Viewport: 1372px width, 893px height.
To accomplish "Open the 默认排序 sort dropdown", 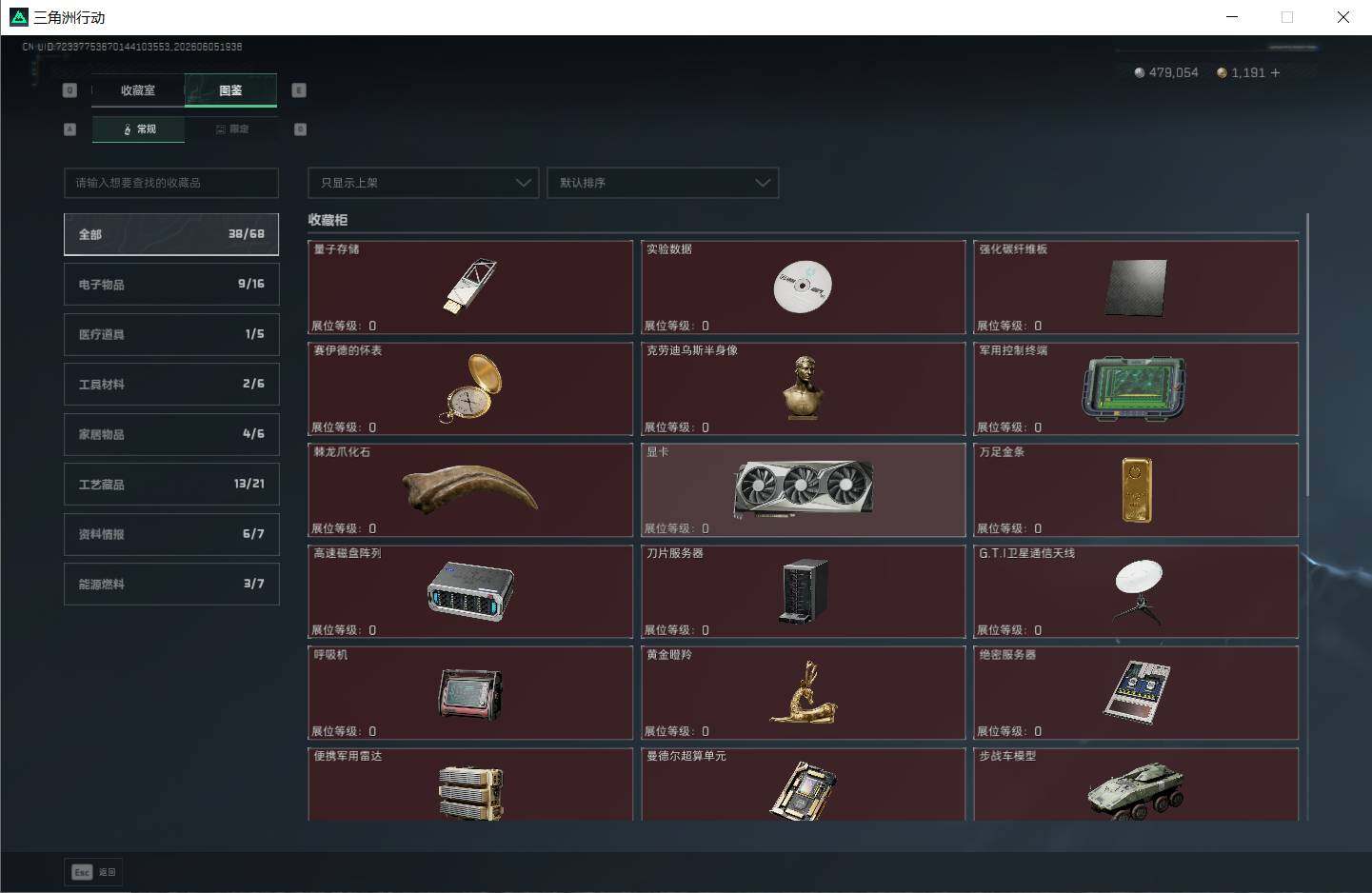I will [663, 183].
